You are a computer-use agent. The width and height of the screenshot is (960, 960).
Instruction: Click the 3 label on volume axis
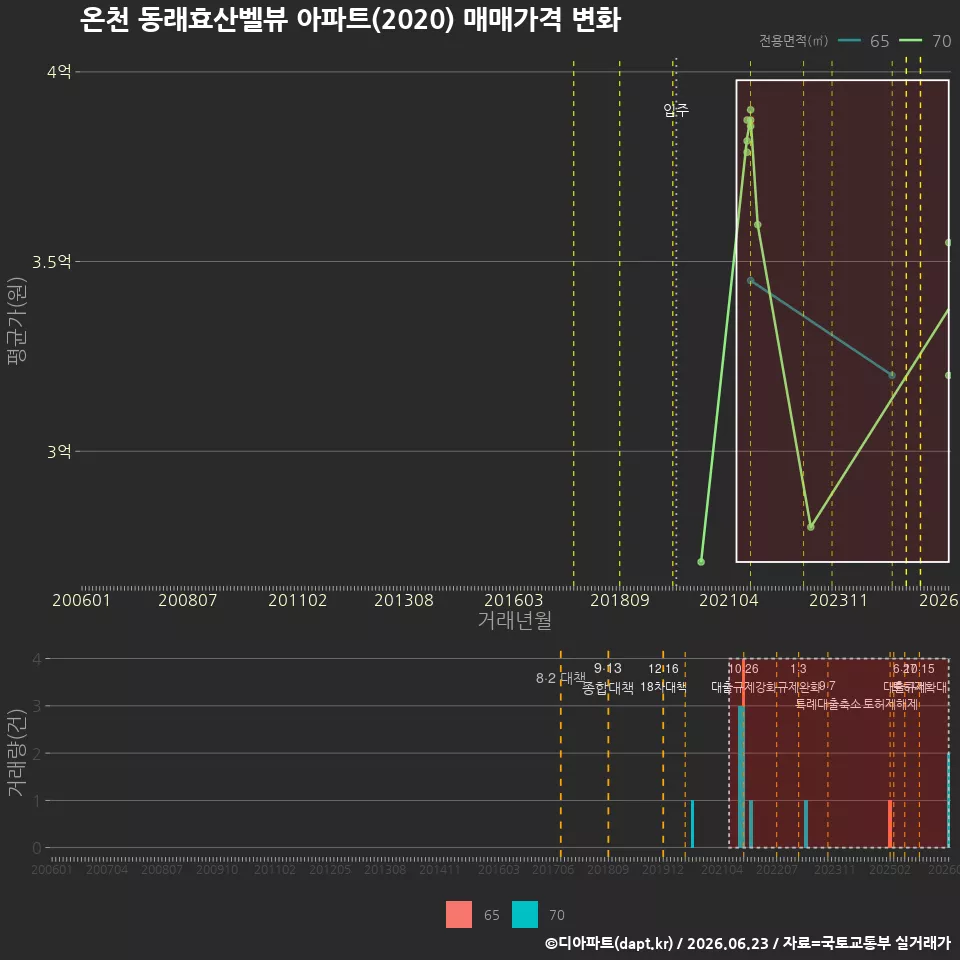[x=37, y=706]
